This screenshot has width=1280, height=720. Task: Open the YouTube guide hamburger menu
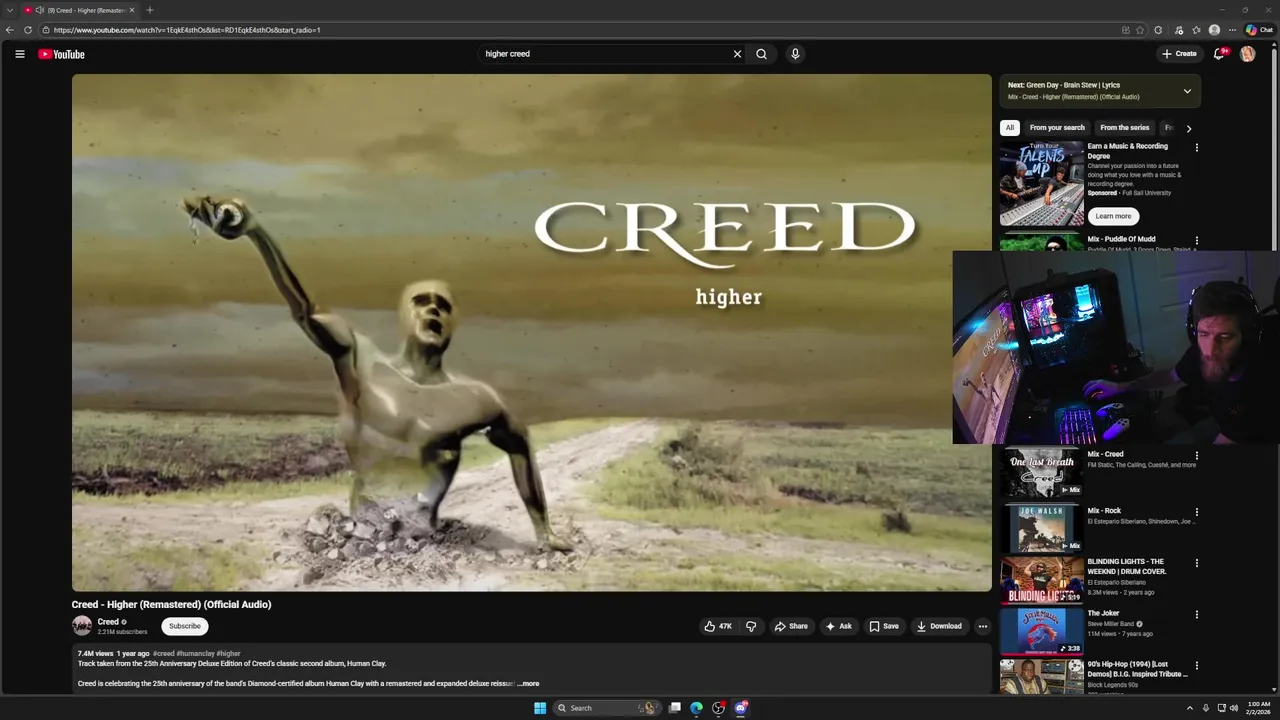[19, 54]
